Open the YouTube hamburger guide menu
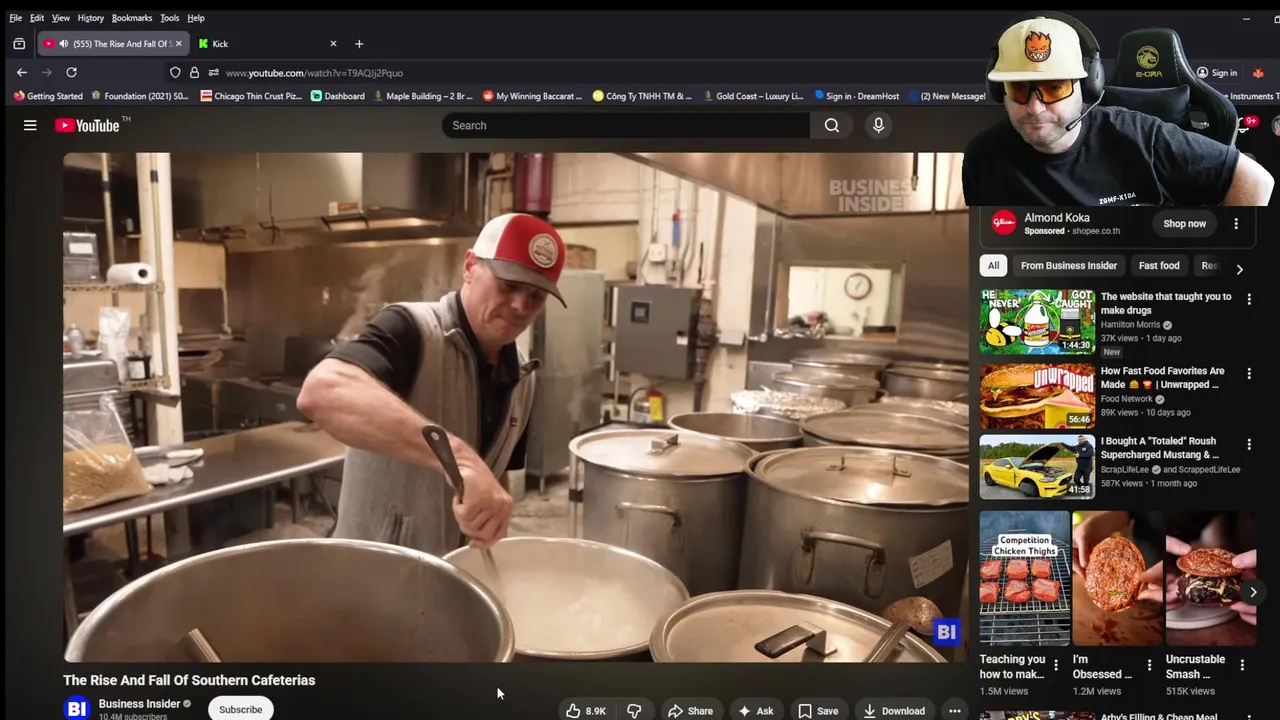This screenshot has height=720, width=1280. (x=30, y=125)
